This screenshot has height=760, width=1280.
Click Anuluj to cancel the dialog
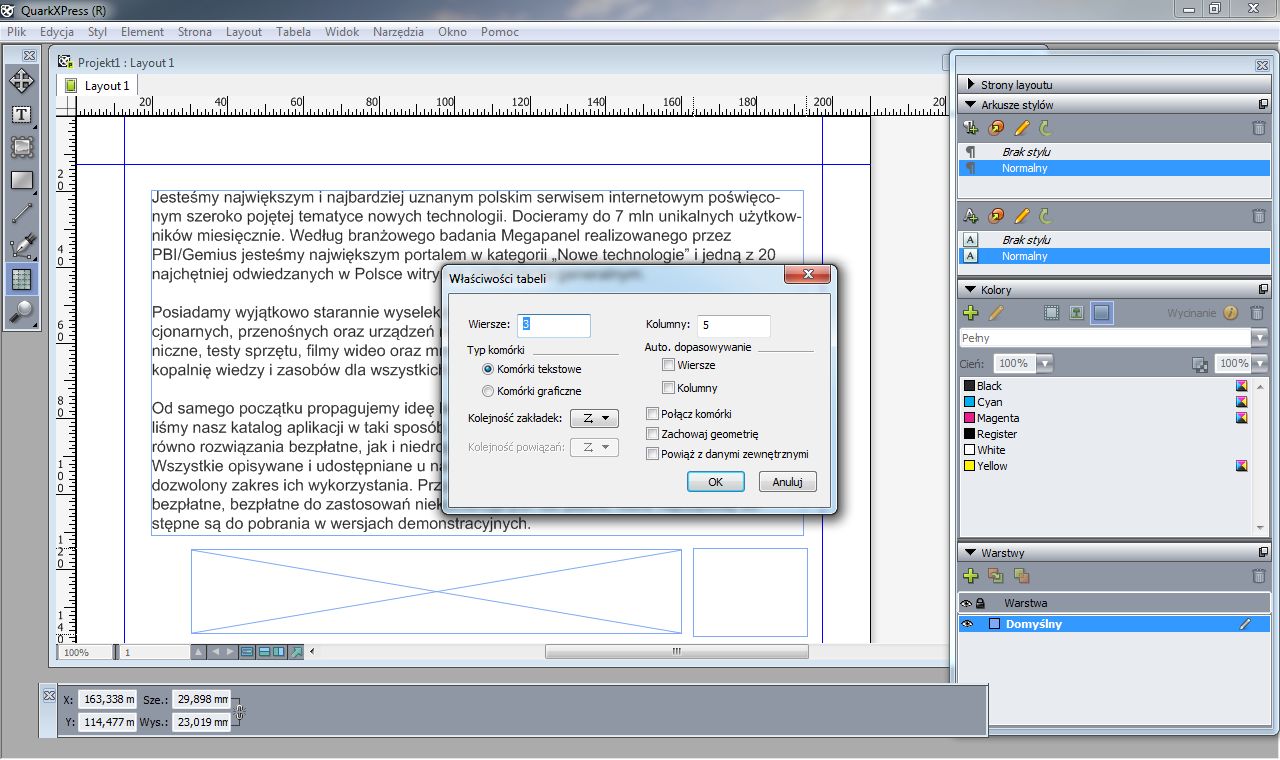[x=787, y=482]
